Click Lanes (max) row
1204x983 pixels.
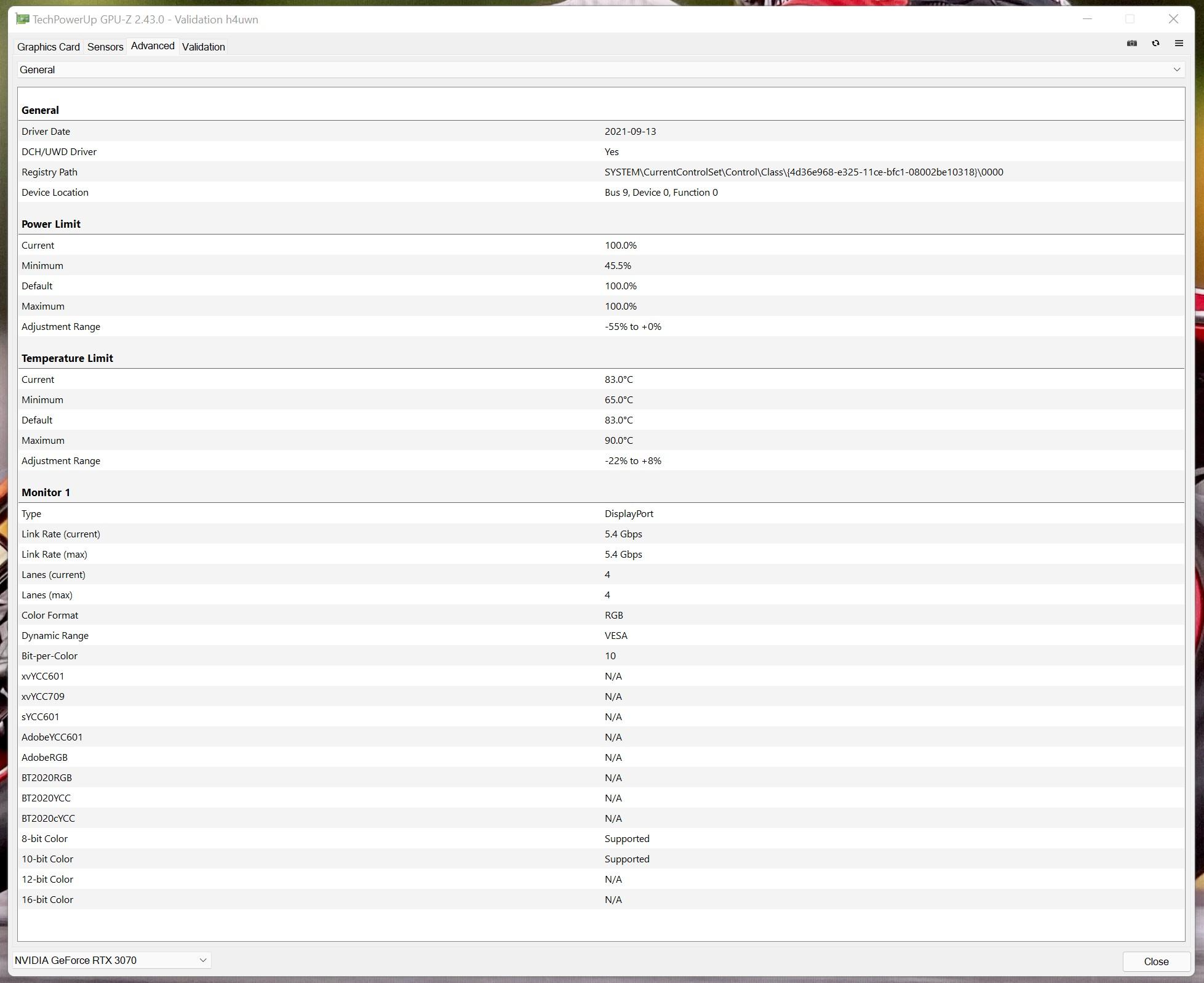601,595
